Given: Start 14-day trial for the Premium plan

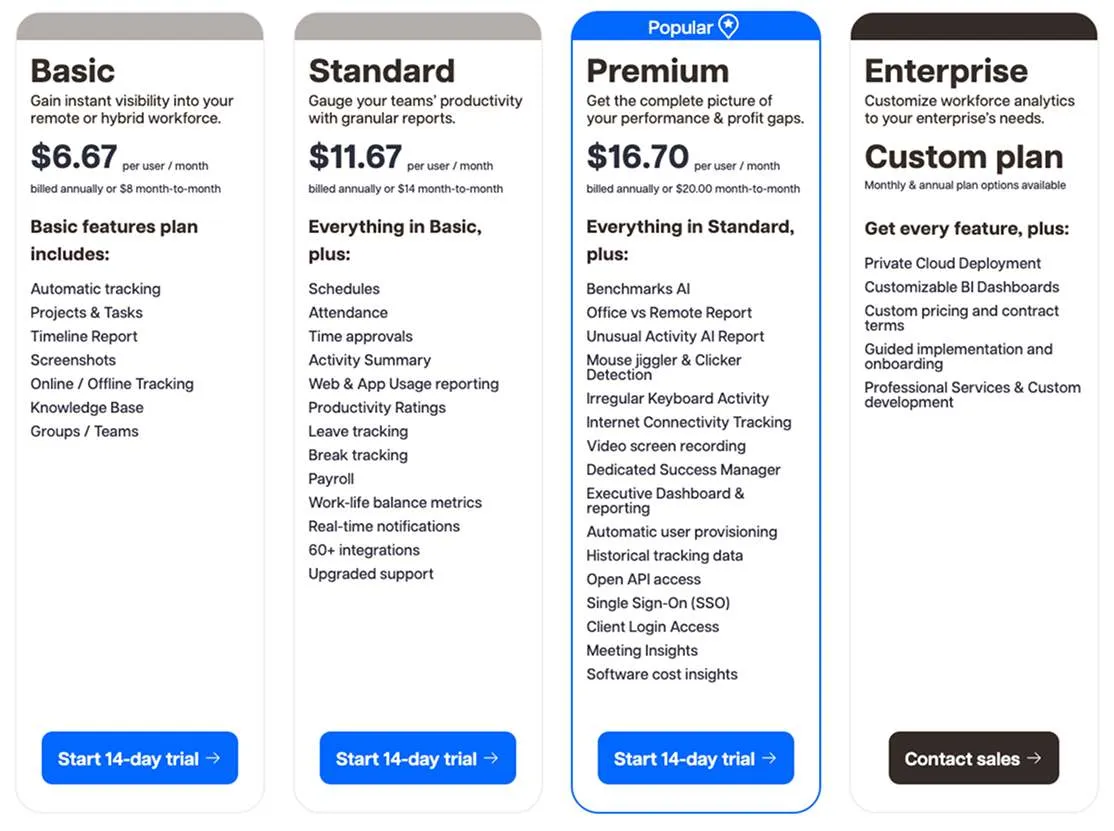Looking at the screenshot, I should click(695, 758).
